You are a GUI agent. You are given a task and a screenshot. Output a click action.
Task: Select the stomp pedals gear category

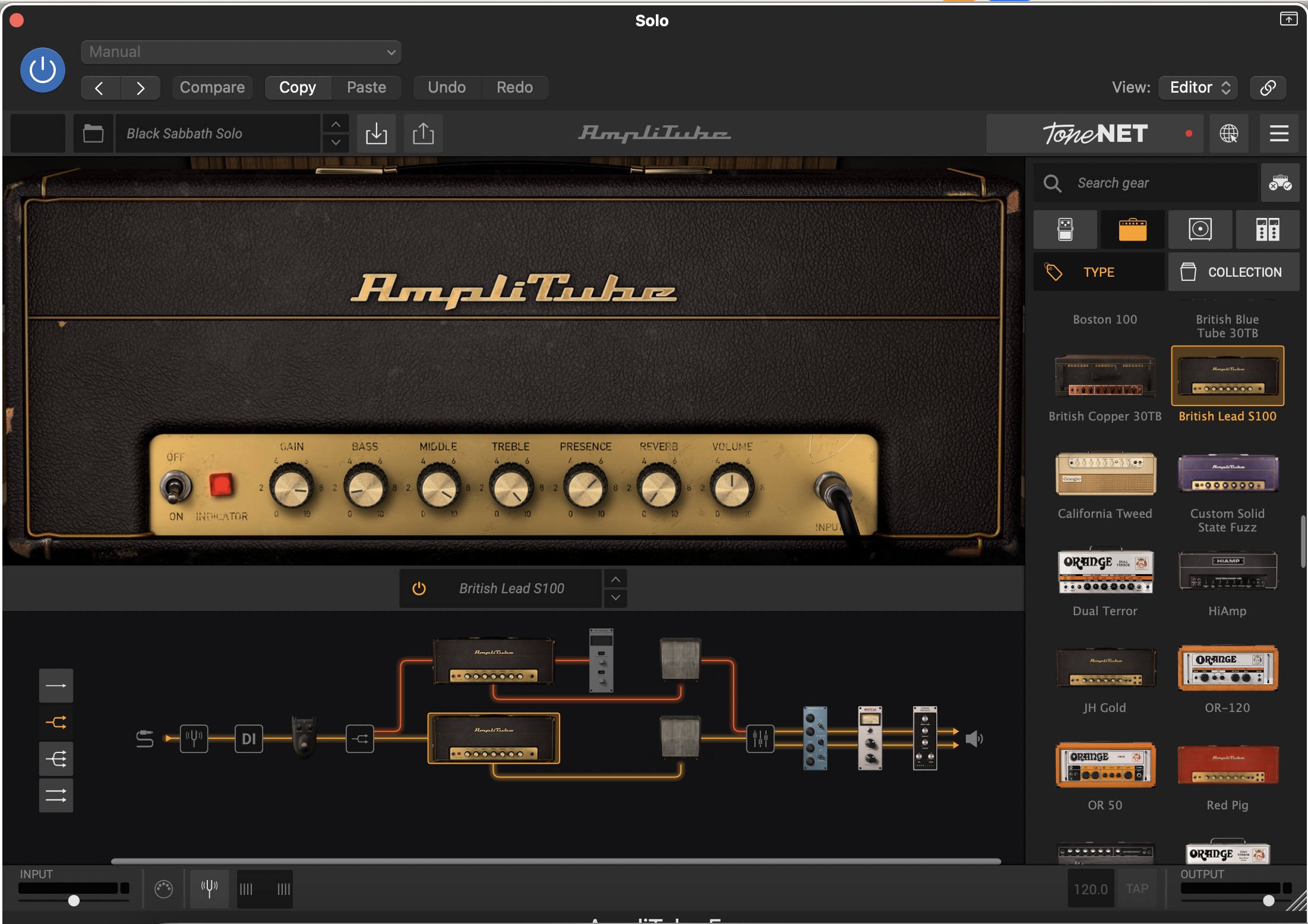(1065, 229)
